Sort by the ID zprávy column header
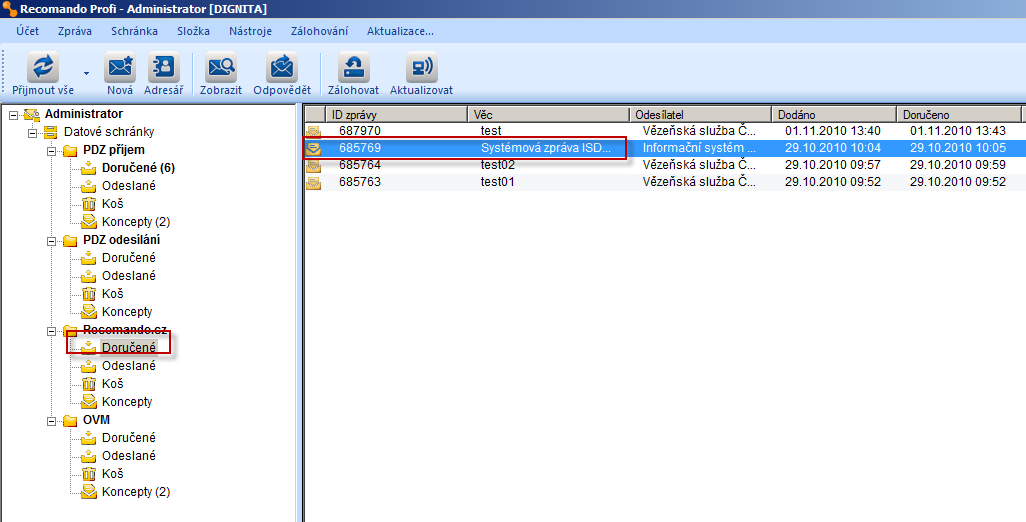This screenshot has height=522, width=1026. [396, 114]
